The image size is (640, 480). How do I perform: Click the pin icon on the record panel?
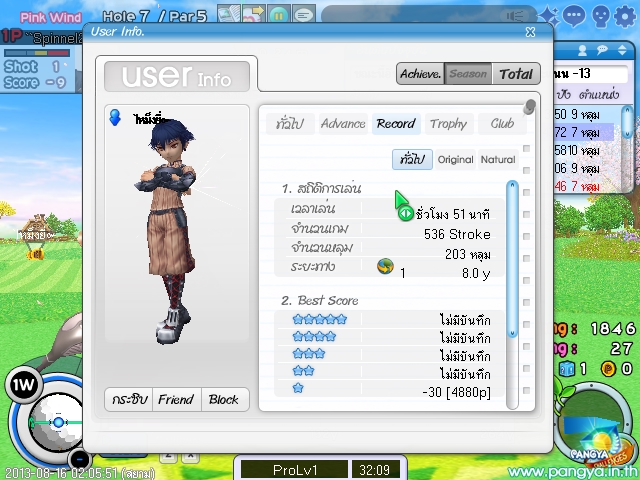529,107
